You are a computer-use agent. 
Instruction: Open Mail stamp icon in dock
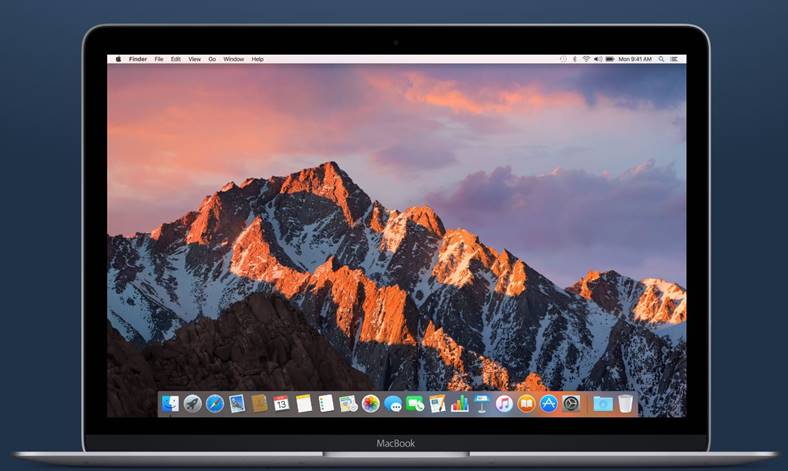[237, 404]
